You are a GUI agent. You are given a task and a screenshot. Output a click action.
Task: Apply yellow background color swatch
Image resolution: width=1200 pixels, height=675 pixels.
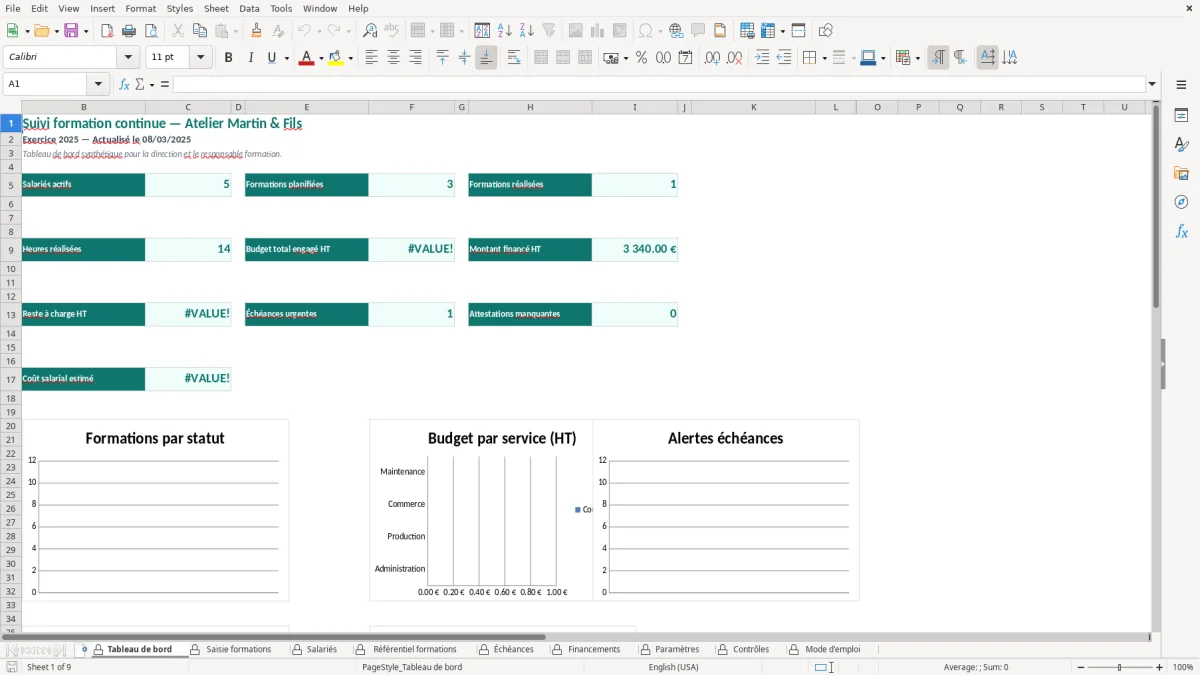point(337,58)
